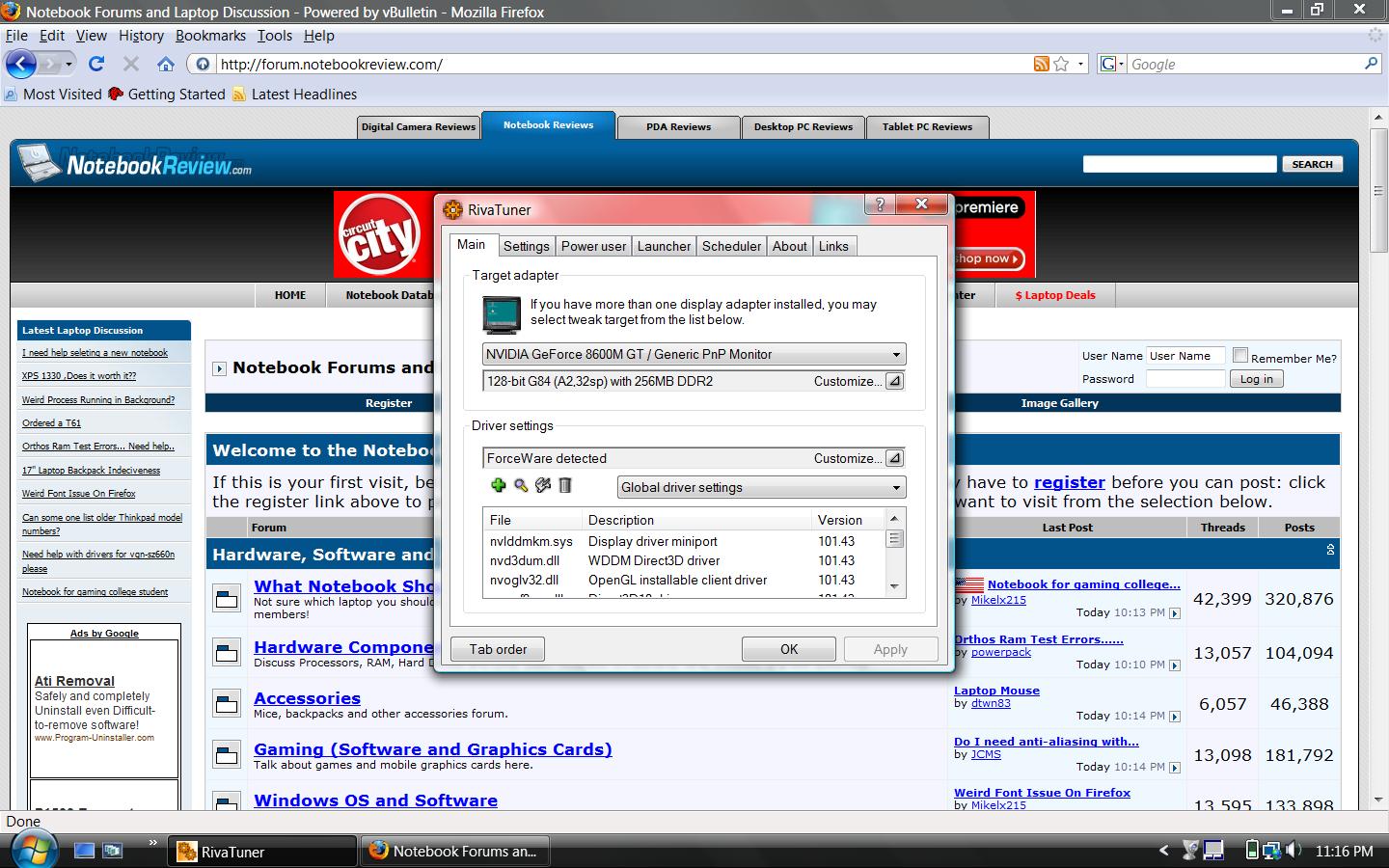
Task: Click the NotebookReview.com logo
Action: click(136, 164)
